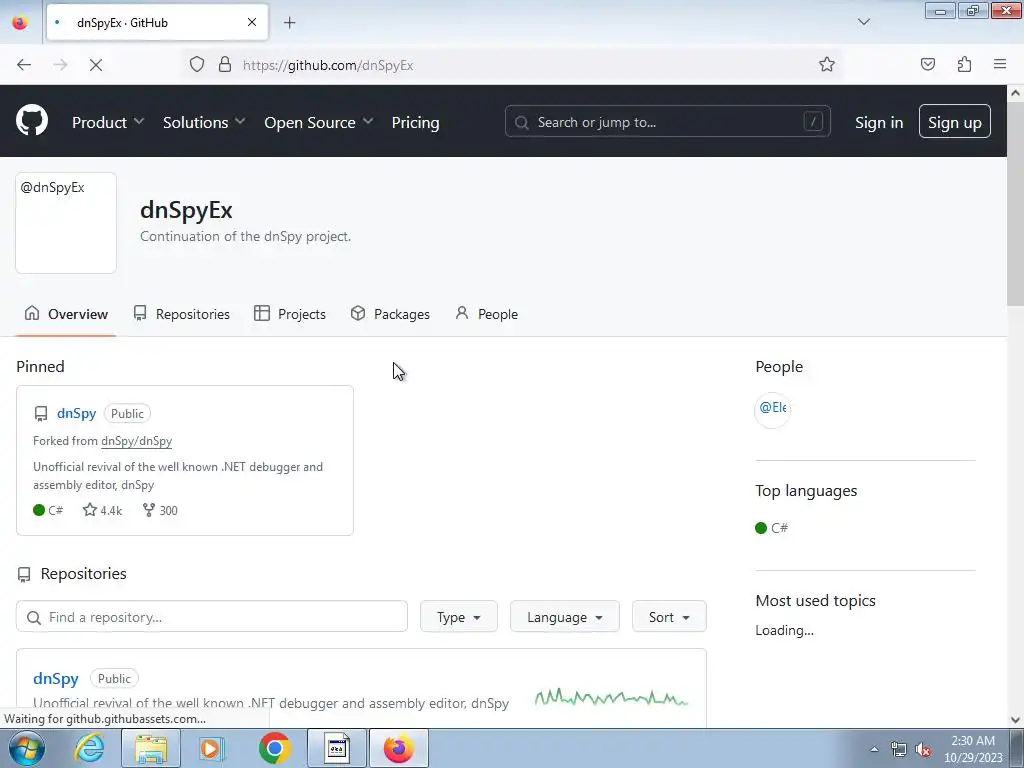This screenshot has height=768, width=1024.
Task: Go back with the browser back arrow
Action: (24, 65)
